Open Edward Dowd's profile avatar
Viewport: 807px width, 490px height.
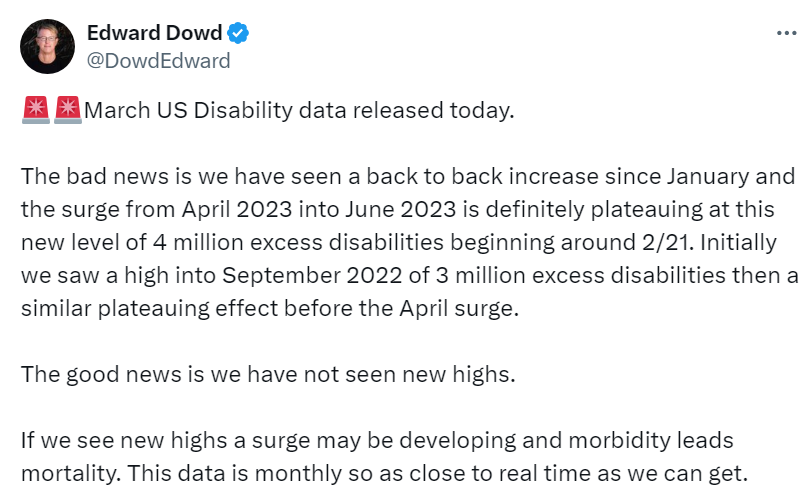pyautogui.click(x=47, y=47)
